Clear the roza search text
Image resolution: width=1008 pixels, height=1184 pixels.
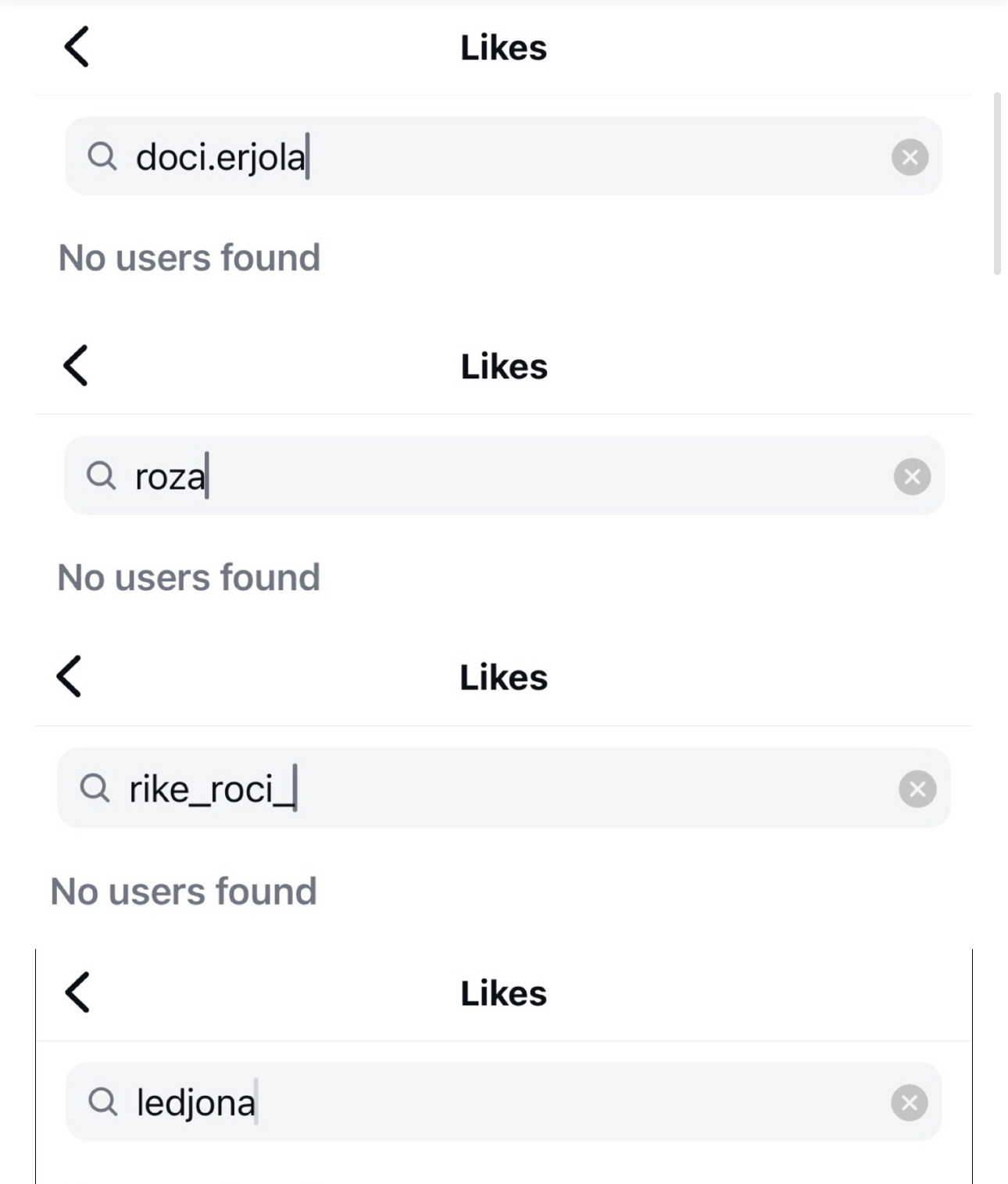click(912, 476)
